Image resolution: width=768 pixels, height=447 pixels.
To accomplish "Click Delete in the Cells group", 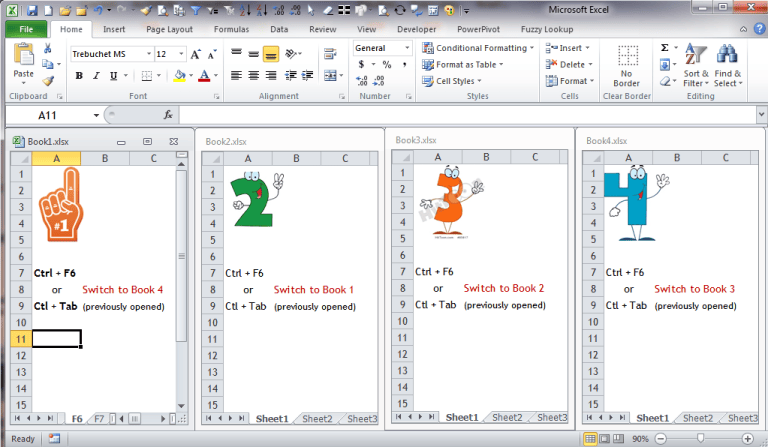I will pos(569,65).
